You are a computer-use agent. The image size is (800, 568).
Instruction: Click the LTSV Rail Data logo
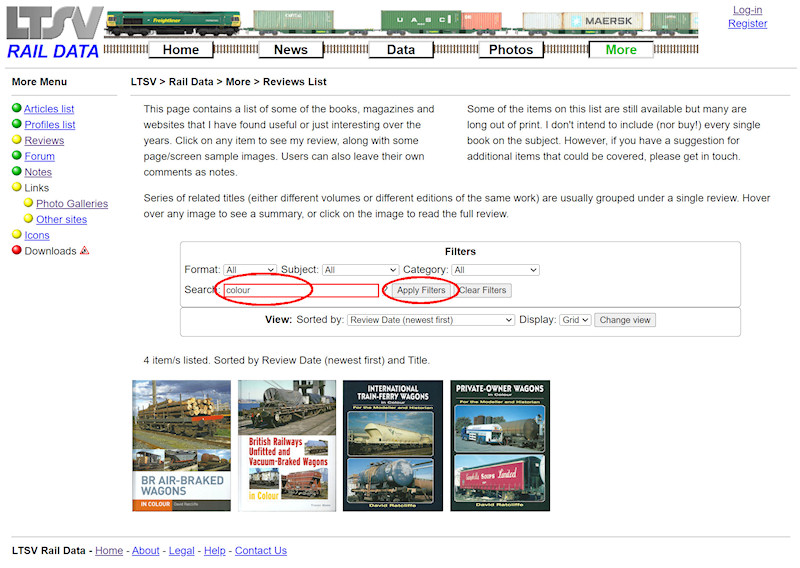click(53, 33)
